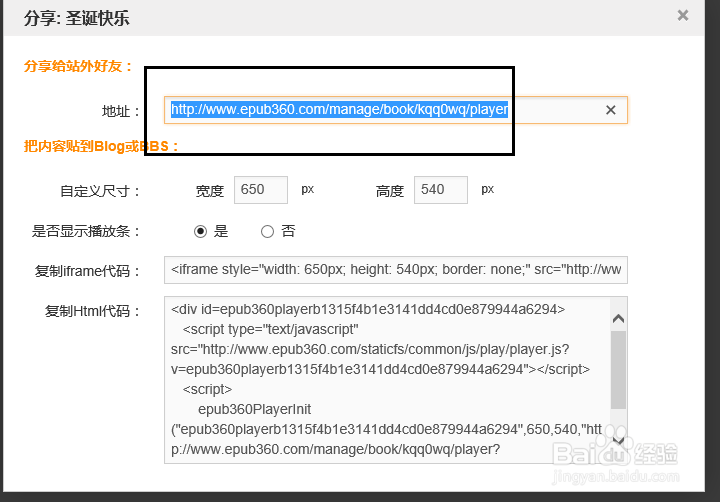Close the 分享 圣诞快乐 dialog
This screenshot has height=502, width=720.
pos(683,16)
